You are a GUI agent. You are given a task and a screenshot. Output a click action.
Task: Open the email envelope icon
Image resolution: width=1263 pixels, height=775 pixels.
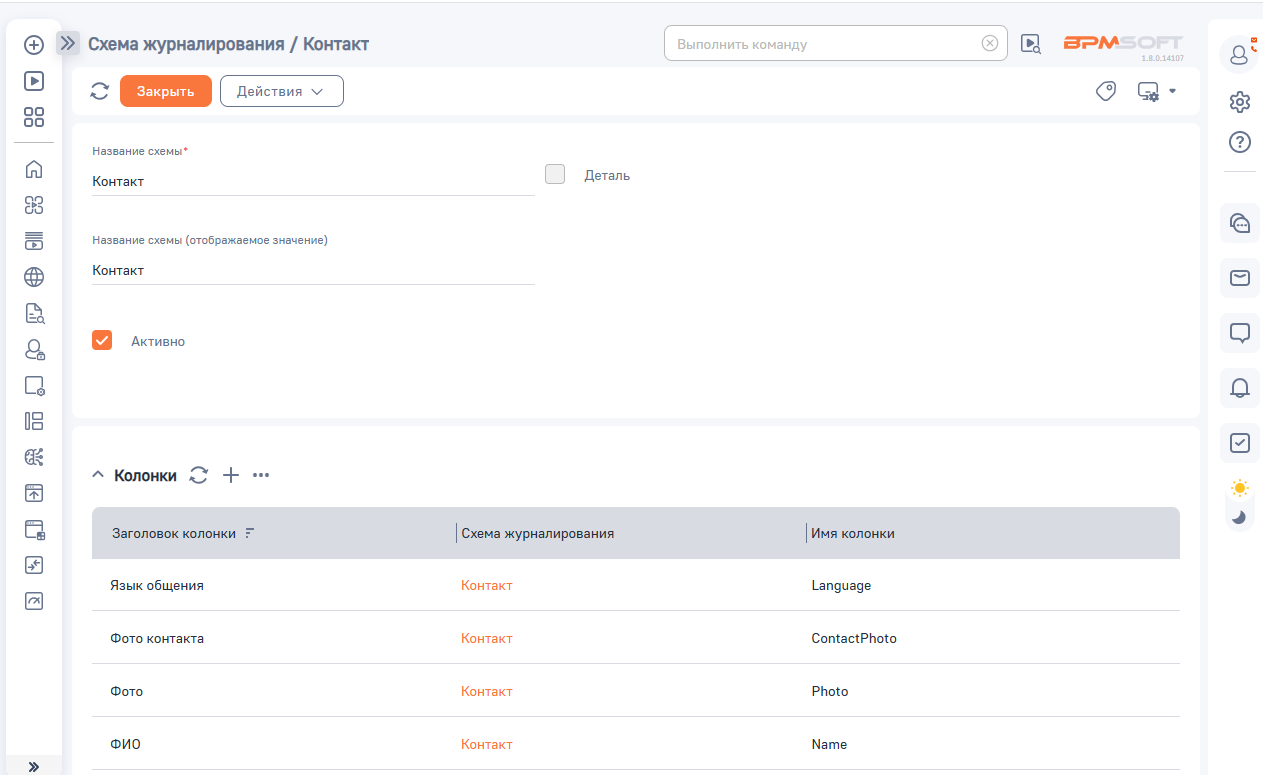click(x=1239, y=278)
